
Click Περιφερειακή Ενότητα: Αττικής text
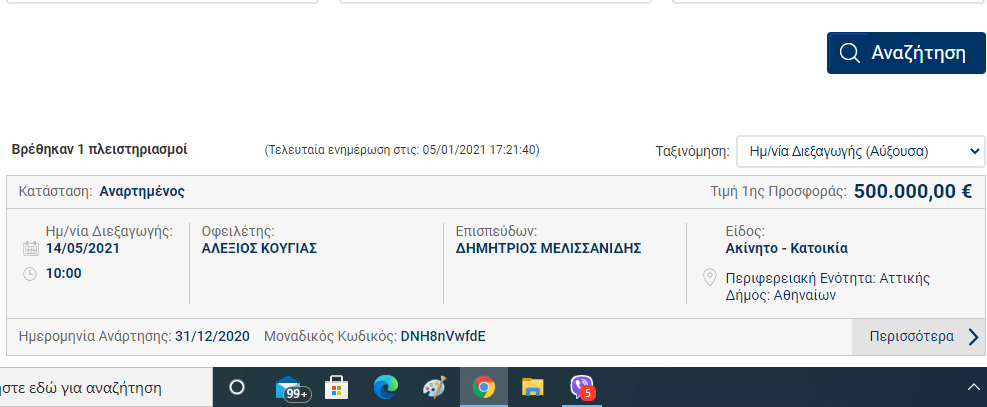(x=828, y=278)
